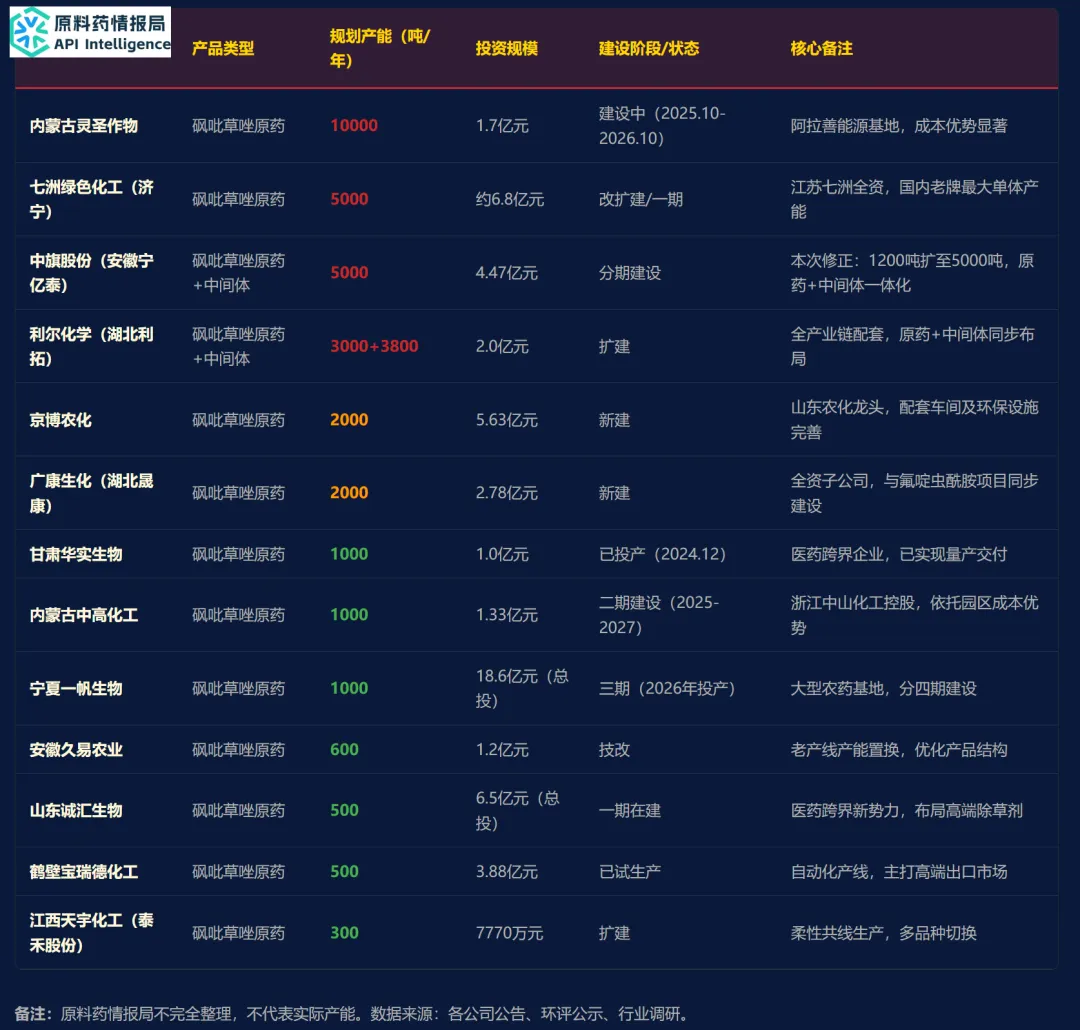
Task: Click the 1.0亿元 investment cell
Action: (502, 554)
